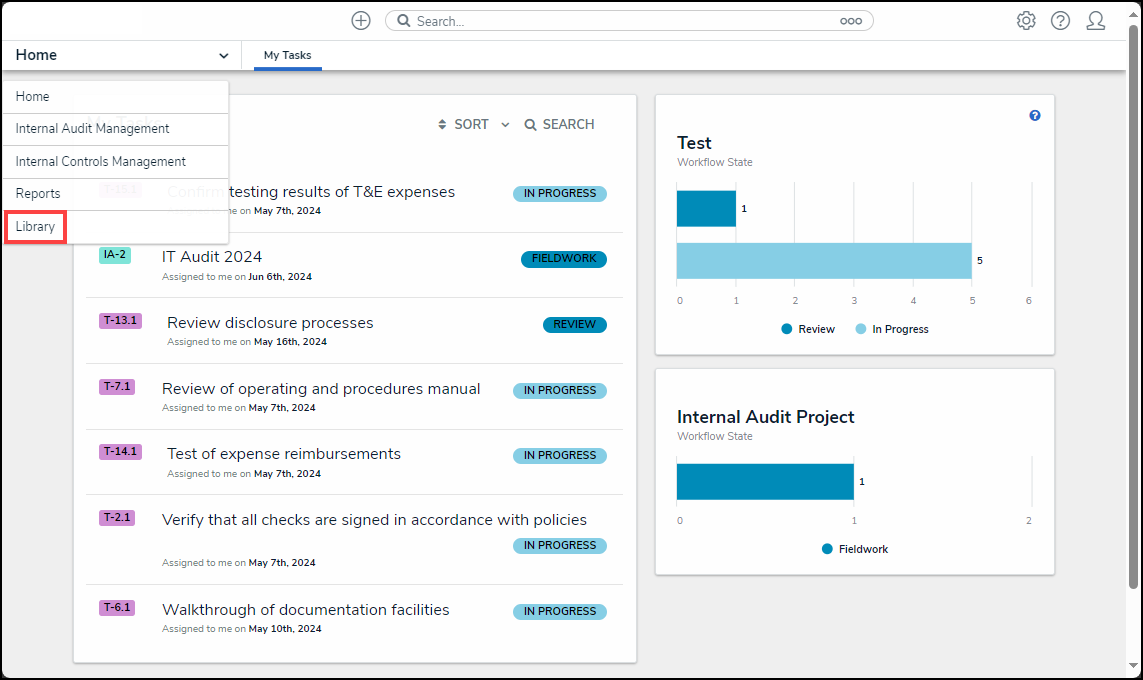Click the help question mark icon

click(x=1060, y=21)
